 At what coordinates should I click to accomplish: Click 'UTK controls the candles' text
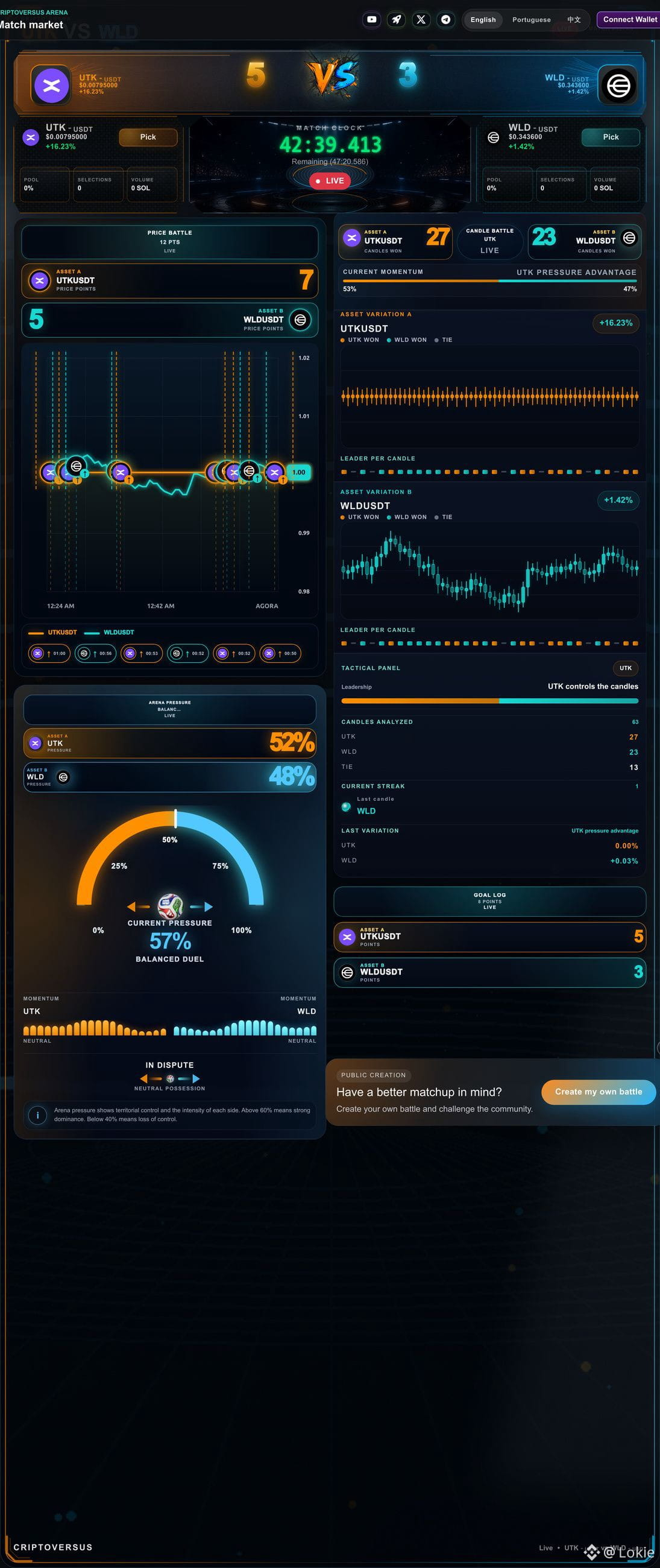[x=593, y=686]
